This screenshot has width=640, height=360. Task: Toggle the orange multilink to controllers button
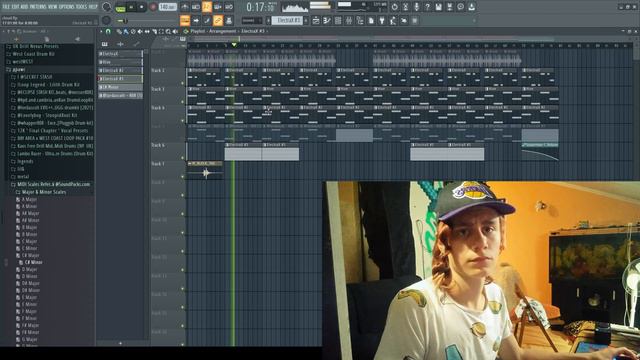218,20
